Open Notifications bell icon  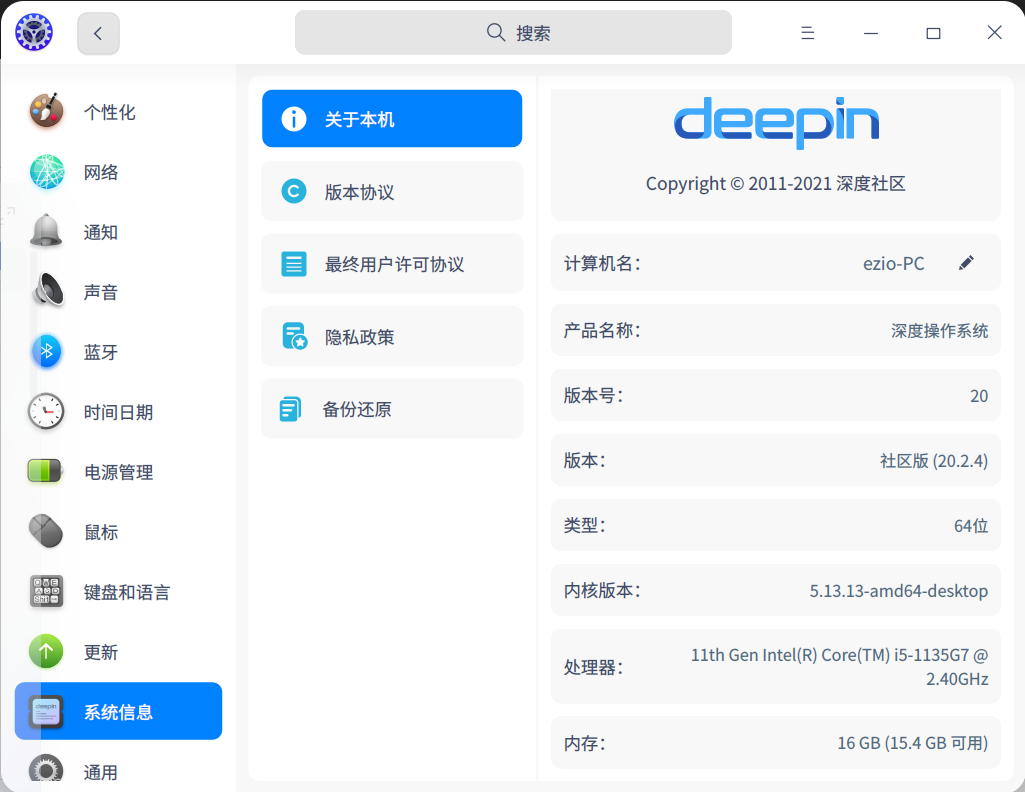pyautogui.click(x=46, y=232)
